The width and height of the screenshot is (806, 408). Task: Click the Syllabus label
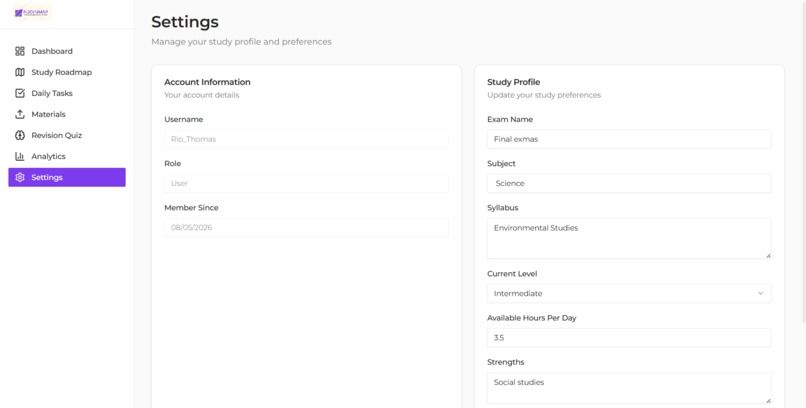click(503, 208)
